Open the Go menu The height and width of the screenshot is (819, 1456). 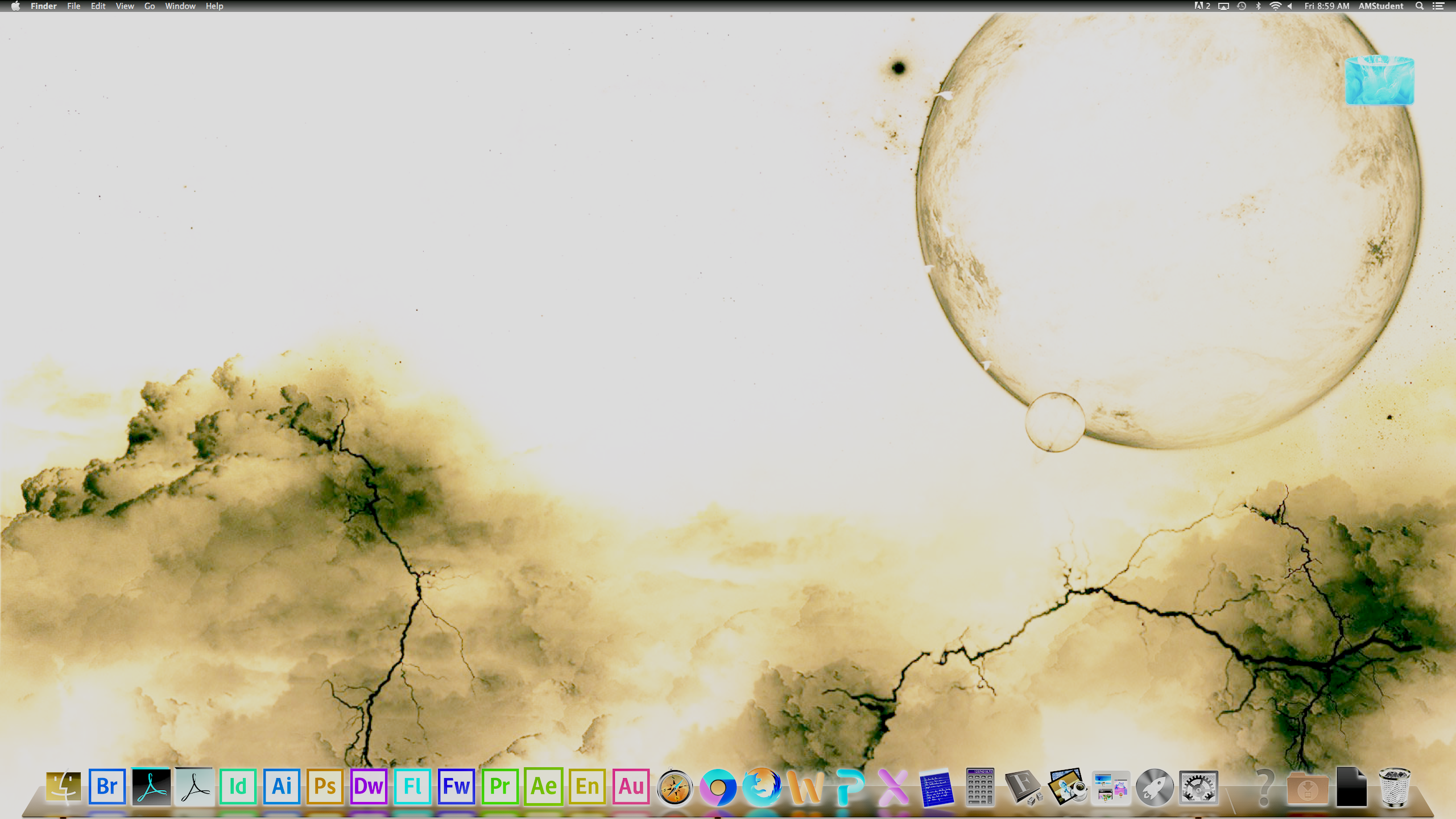click(149, 6)
